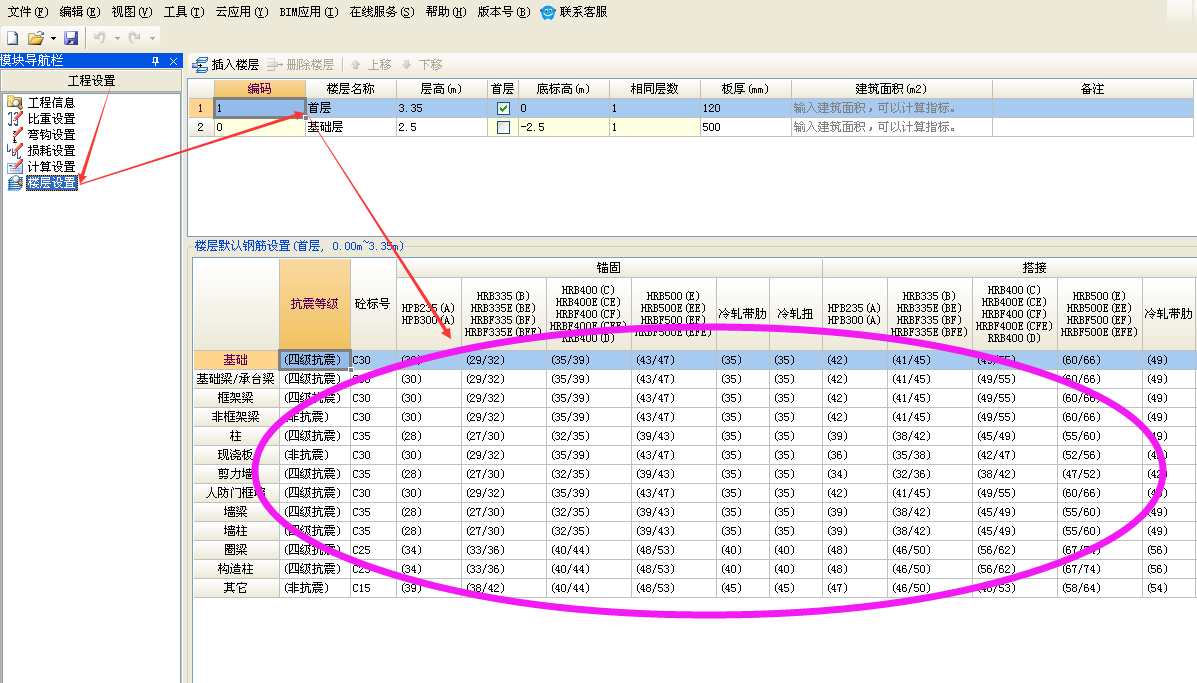Select 工程信息 in navigation

(x=51, y=102)
